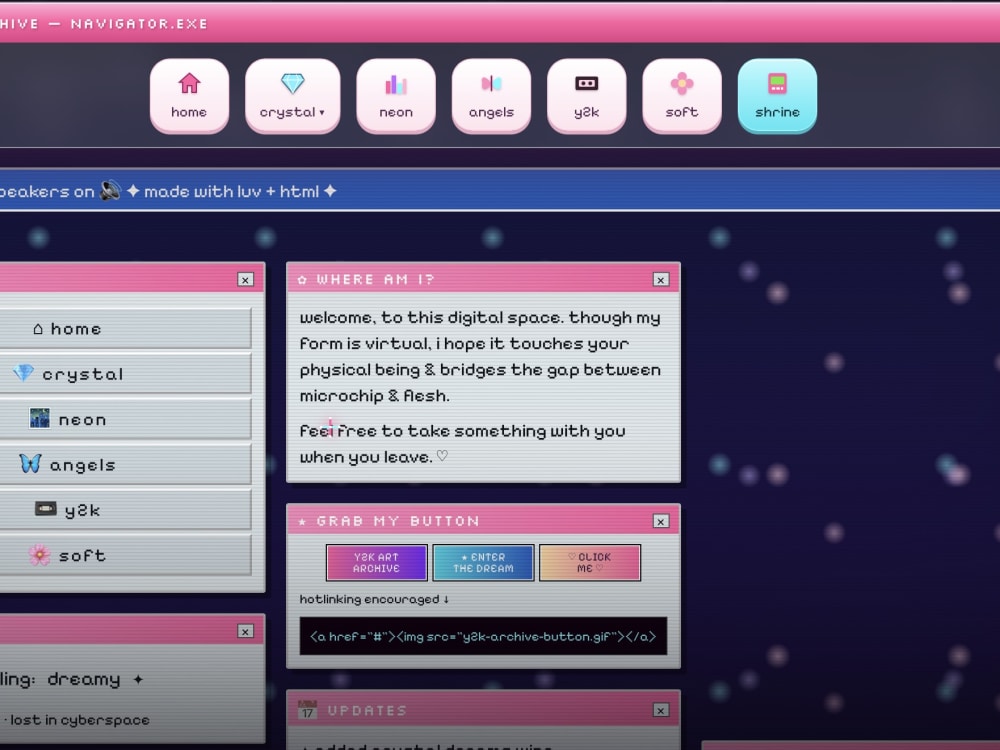Image resolution: width=1000 pixels, height=750 pixels.
Task: Click the flower icon in WHERE AM I? title
Action: tap(302, 279)
